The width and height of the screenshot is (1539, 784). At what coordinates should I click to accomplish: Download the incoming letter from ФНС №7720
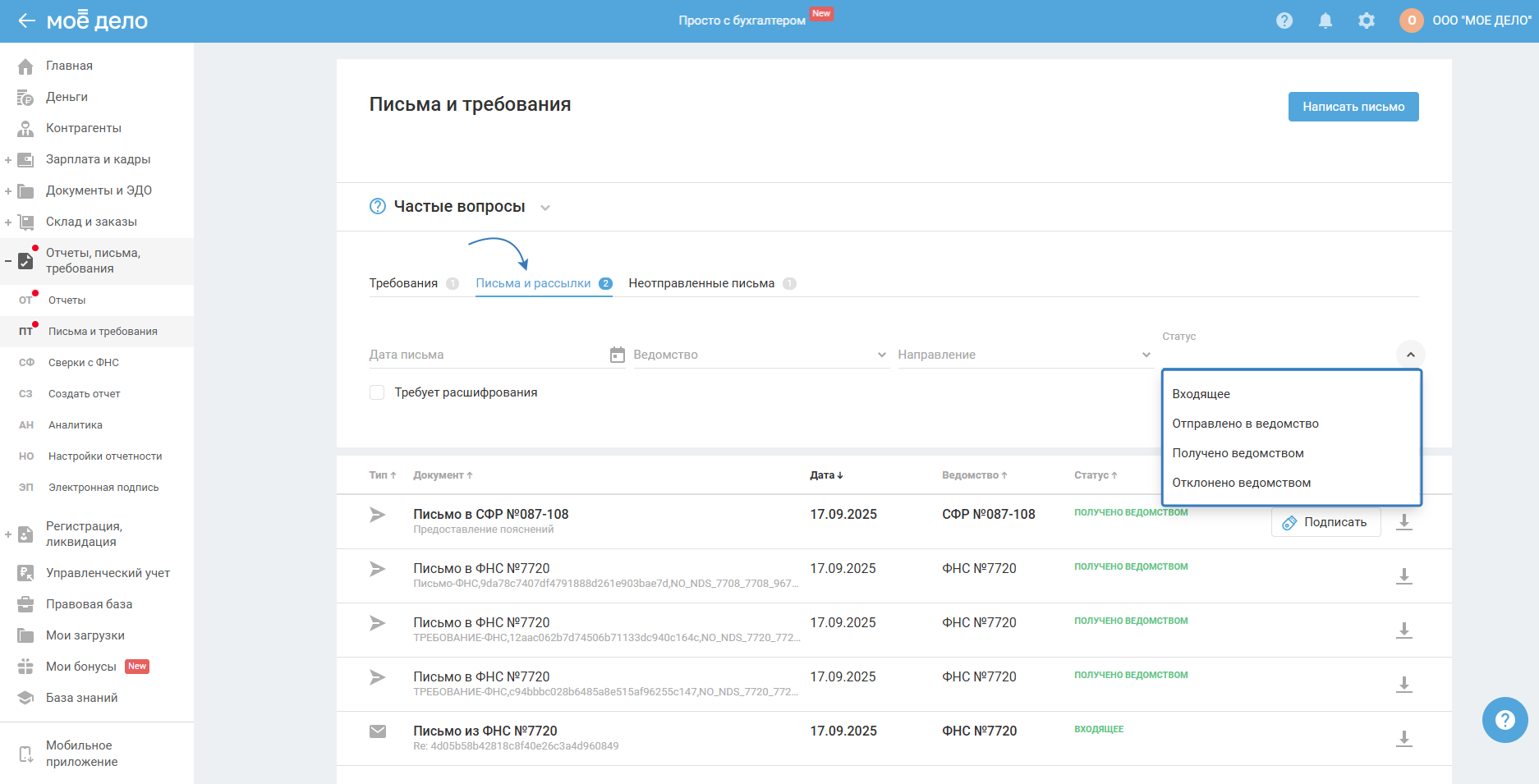[x=1404, y=739]
